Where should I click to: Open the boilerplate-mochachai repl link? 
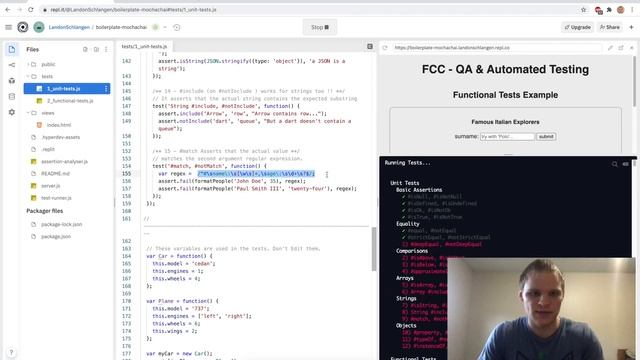[121, 27]
